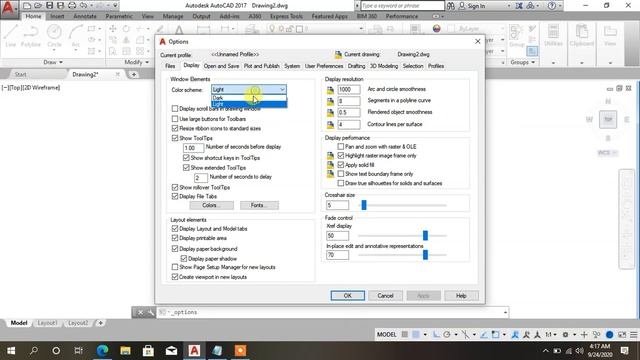Open Mail app from the taskbar
640x360 pixels.
click(x=171, y=351)
